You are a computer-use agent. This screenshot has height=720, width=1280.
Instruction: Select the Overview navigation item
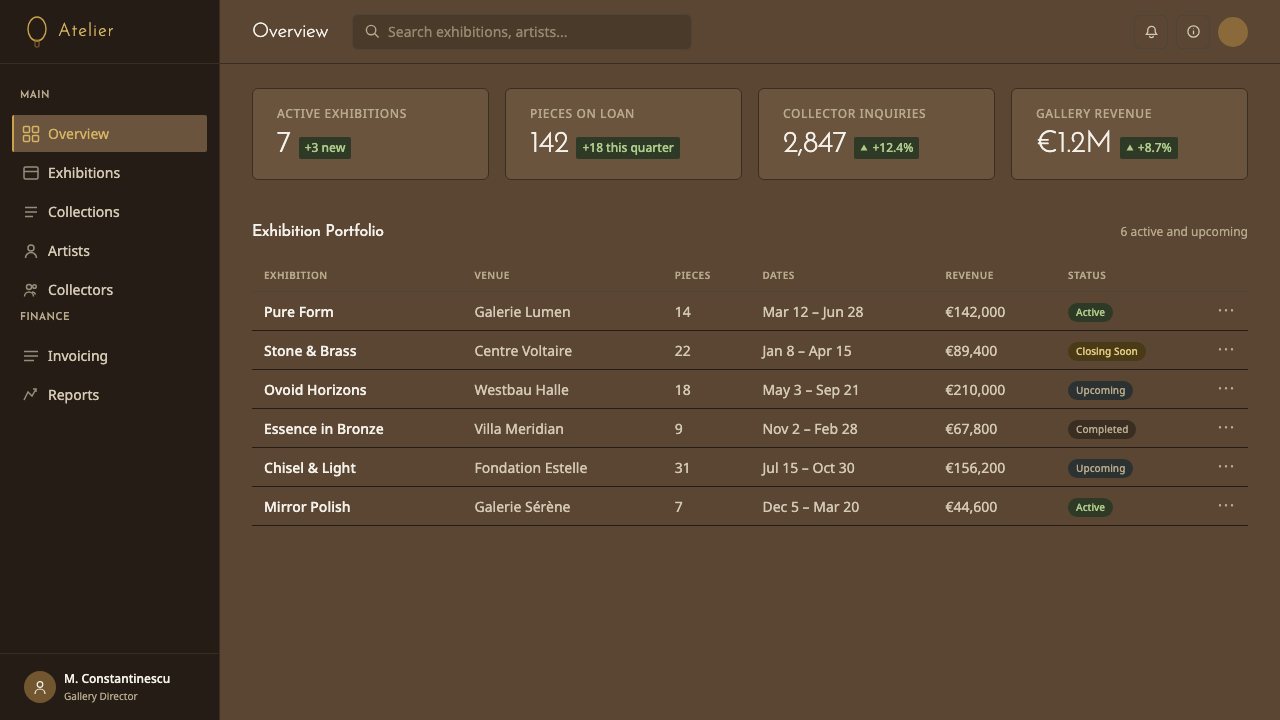coord(110,134)
